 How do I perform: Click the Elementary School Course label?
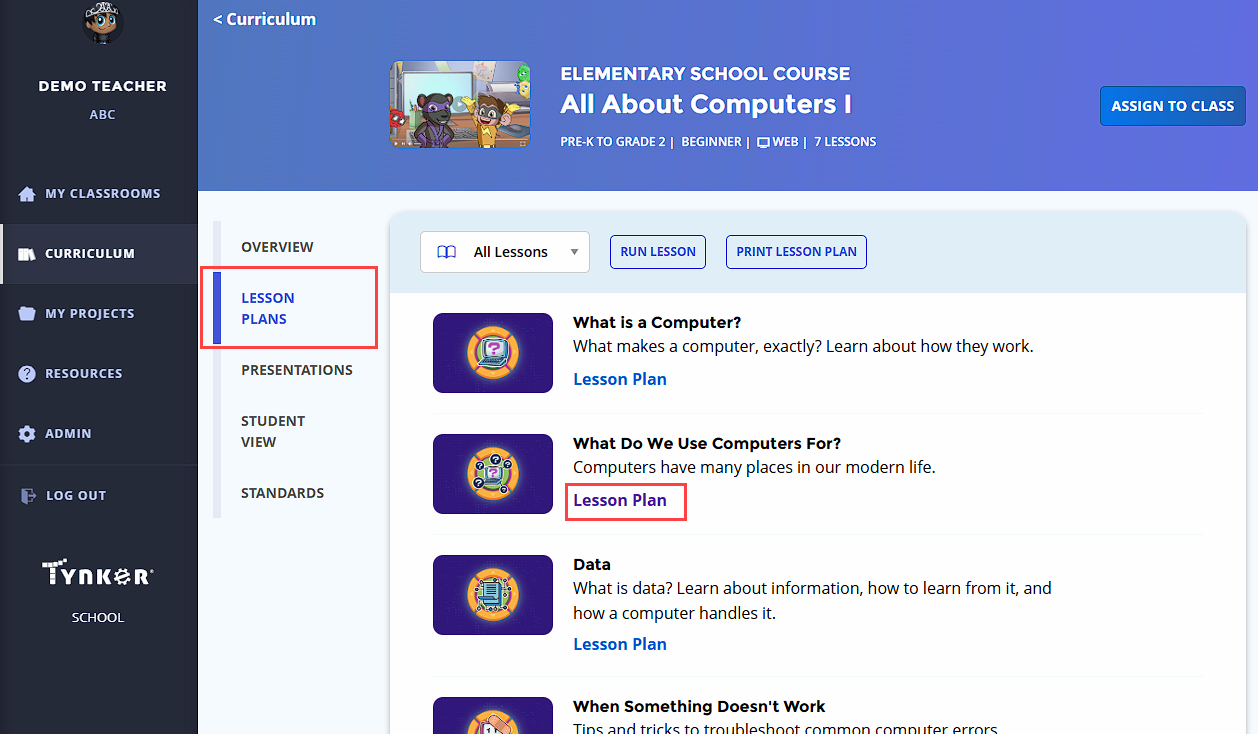705,73
